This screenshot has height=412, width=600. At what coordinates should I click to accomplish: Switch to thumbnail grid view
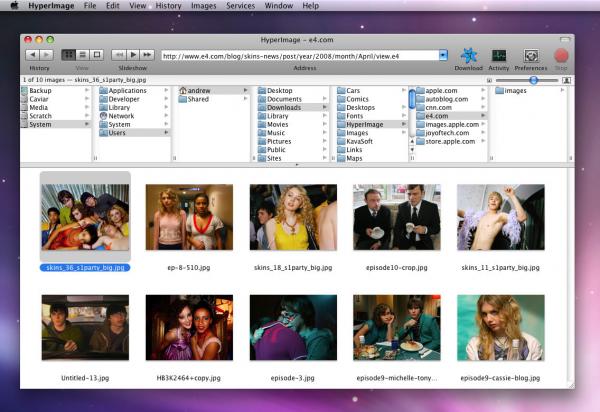pyautogui.click(x=68, y=55)
